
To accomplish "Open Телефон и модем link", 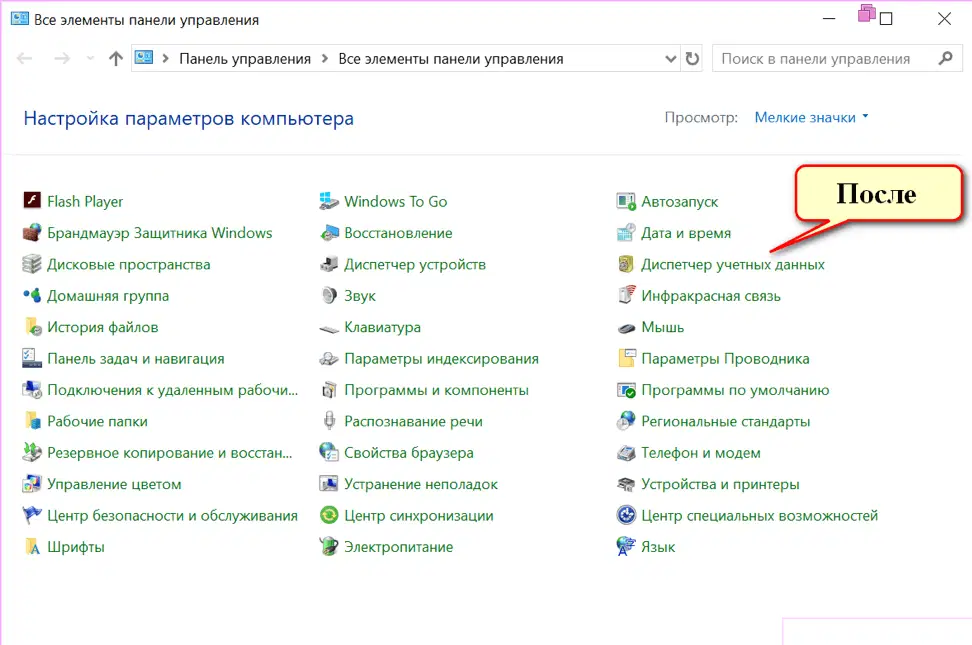I will point(700,453).
